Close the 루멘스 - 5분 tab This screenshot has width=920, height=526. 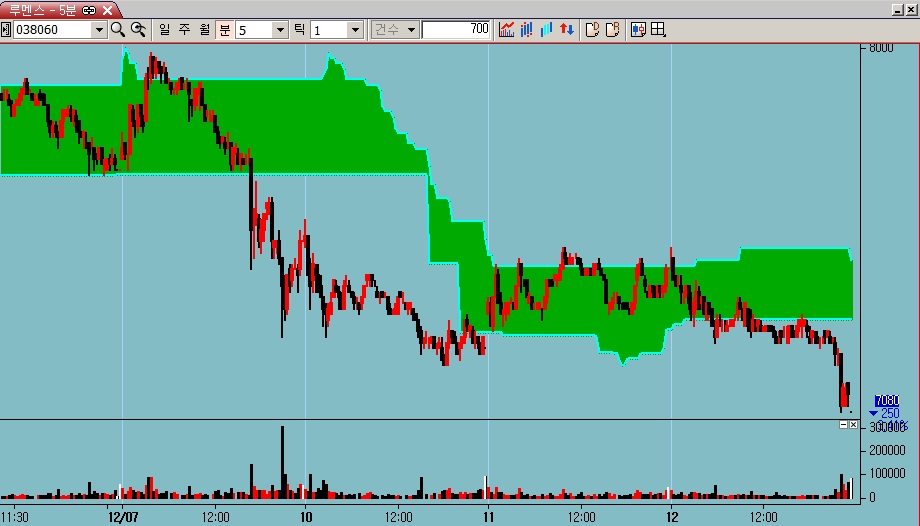[x=106, y=9]
